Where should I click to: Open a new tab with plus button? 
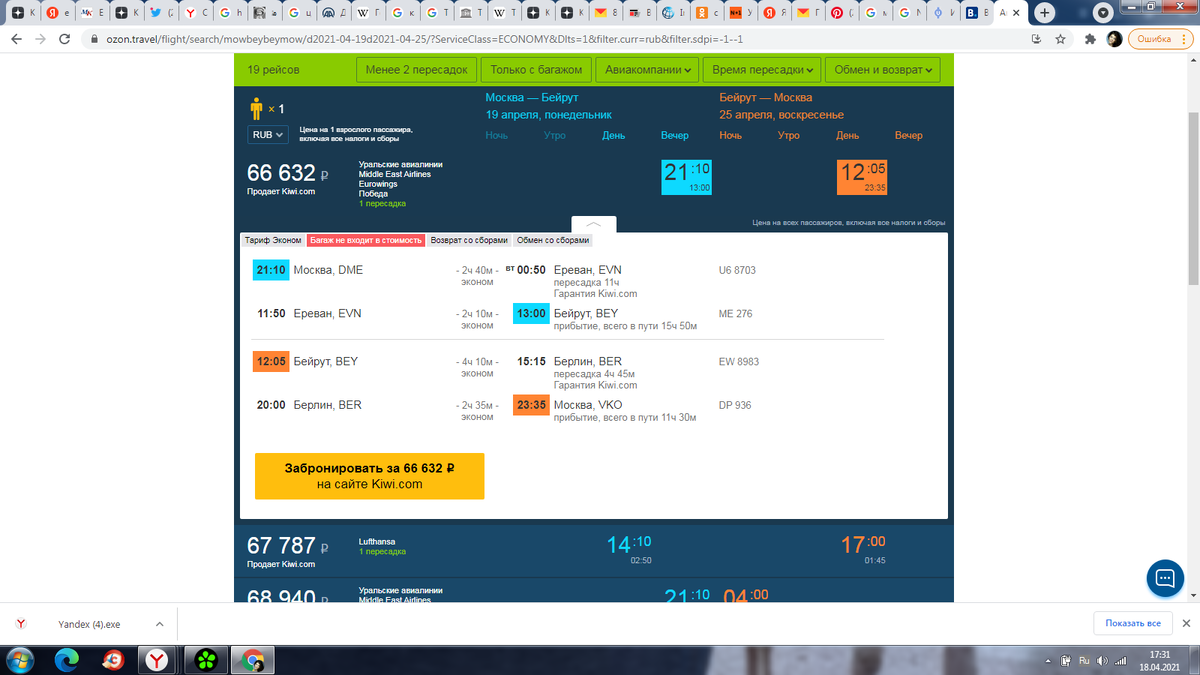[x=1045, y=13]
